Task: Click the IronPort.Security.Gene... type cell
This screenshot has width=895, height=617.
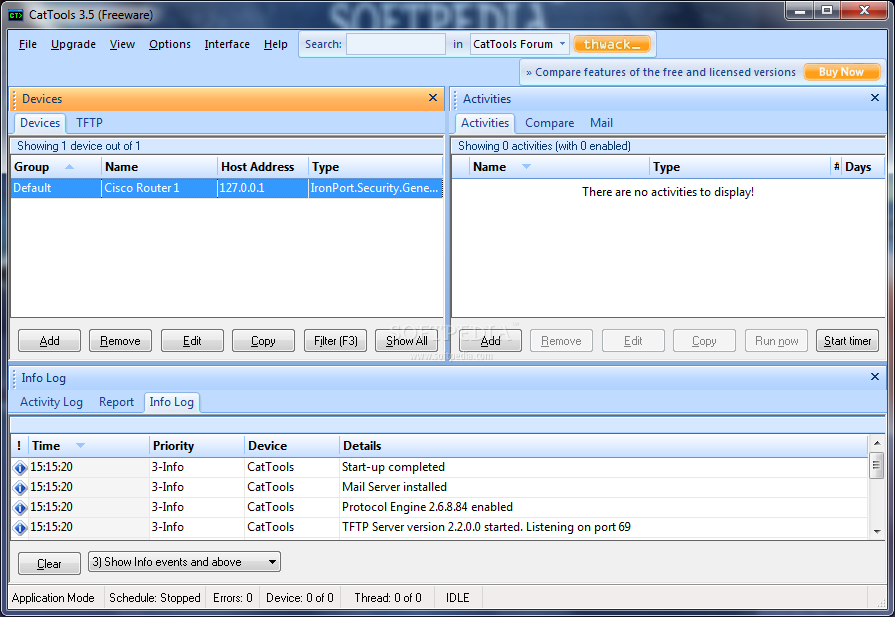Action: point(376,188)
